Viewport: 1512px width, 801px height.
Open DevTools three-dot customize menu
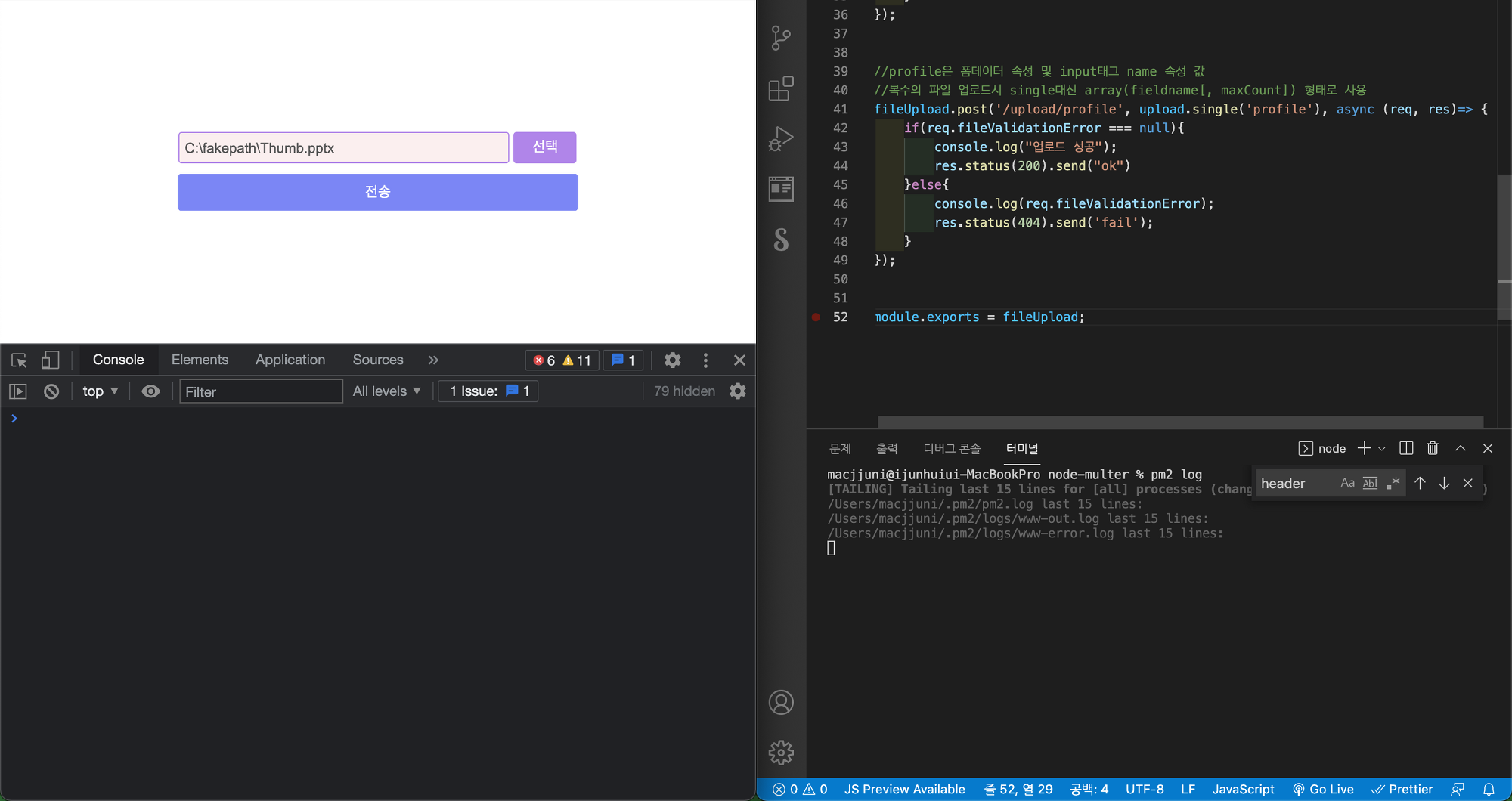pos(705,360)
